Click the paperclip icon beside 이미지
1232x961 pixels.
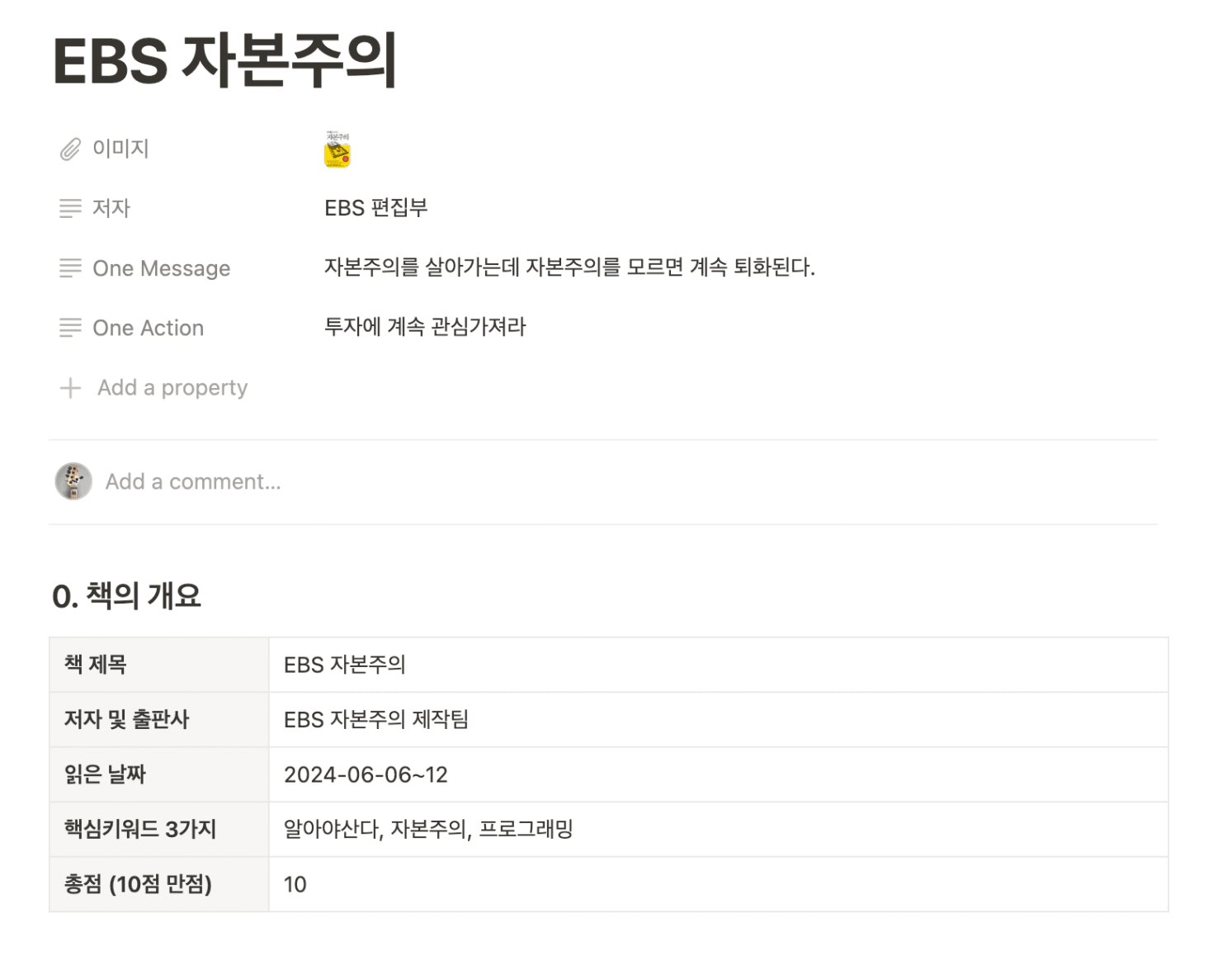pos(70,149)
